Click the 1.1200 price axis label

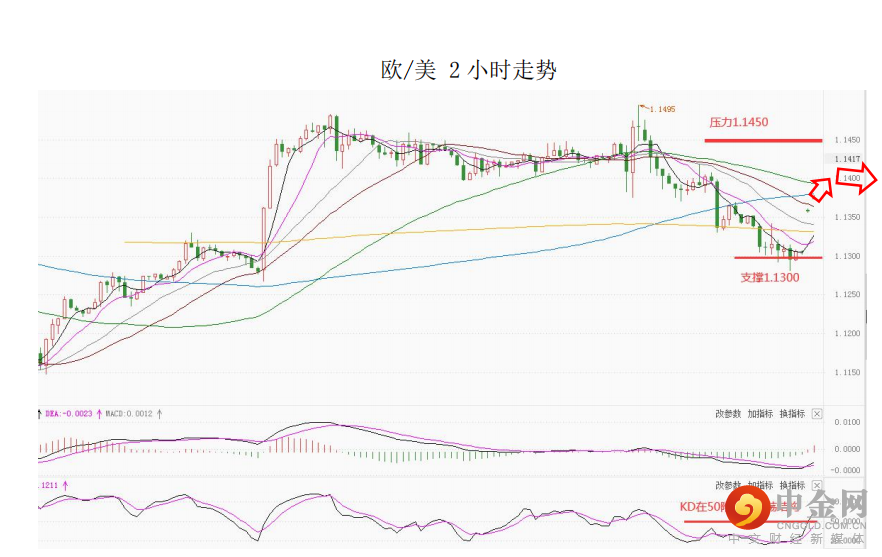pyautogui.click(x=847, y=334)
